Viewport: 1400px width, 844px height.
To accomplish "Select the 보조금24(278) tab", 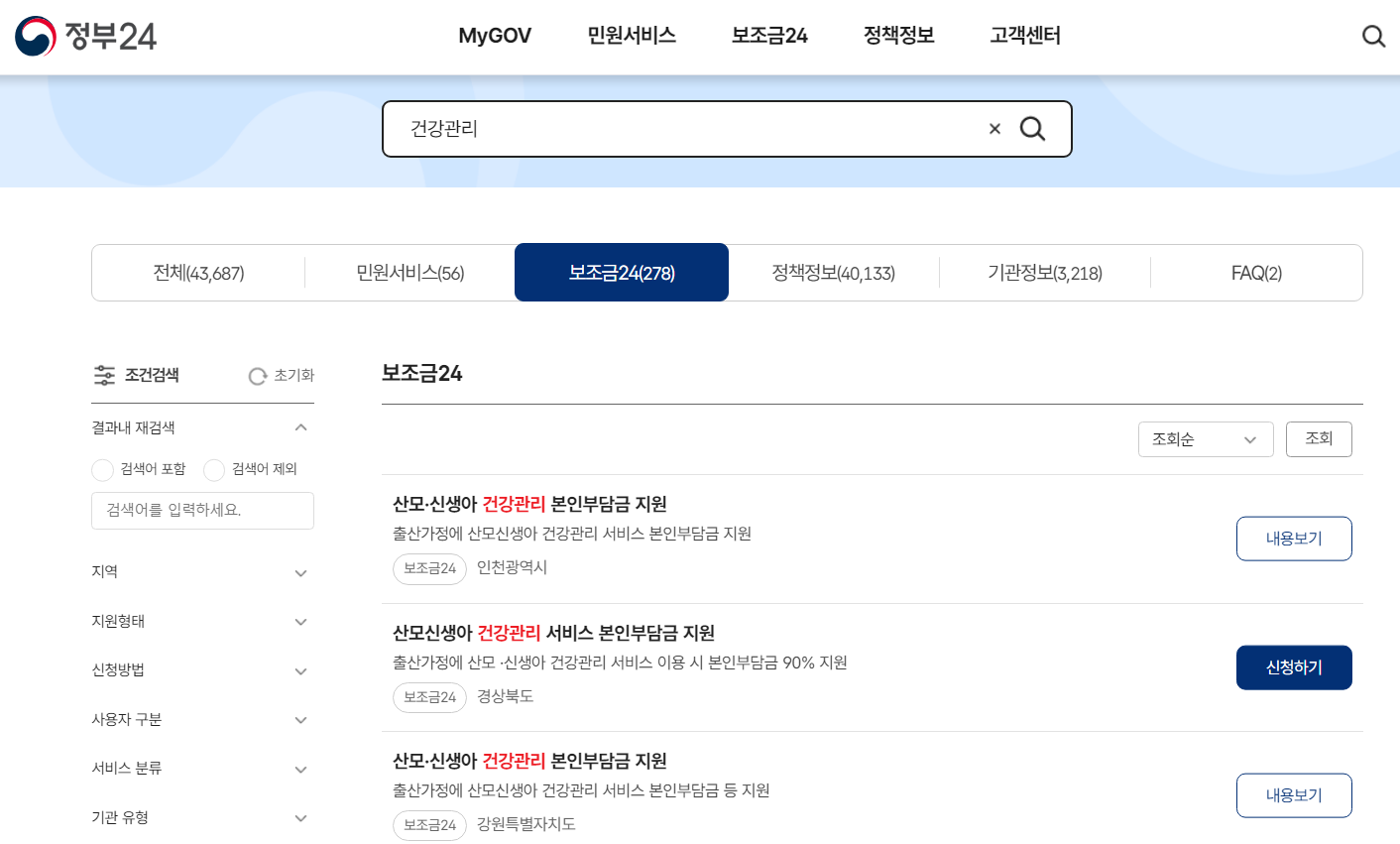I will pyautogui.click(x=622, y=273).
